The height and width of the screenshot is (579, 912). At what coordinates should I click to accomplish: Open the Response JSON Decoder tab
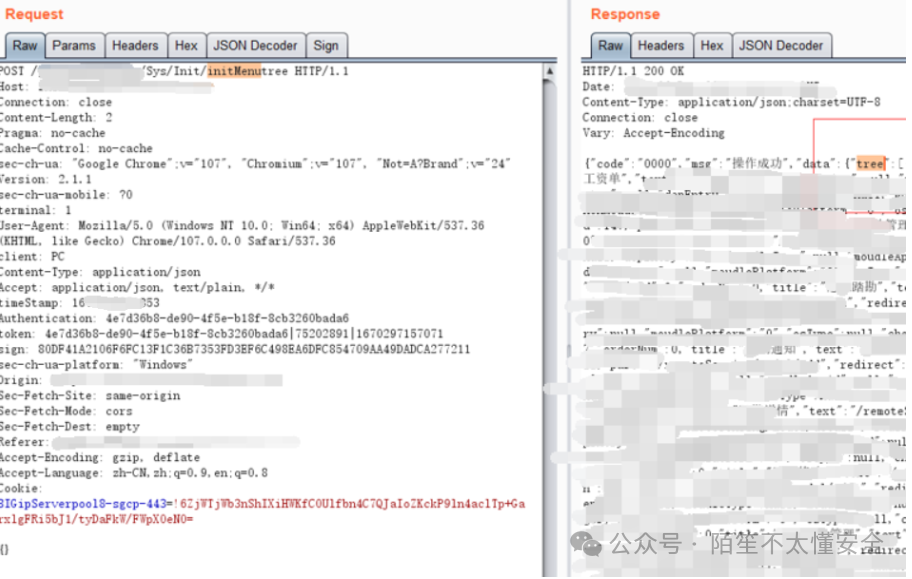point(781,45)
